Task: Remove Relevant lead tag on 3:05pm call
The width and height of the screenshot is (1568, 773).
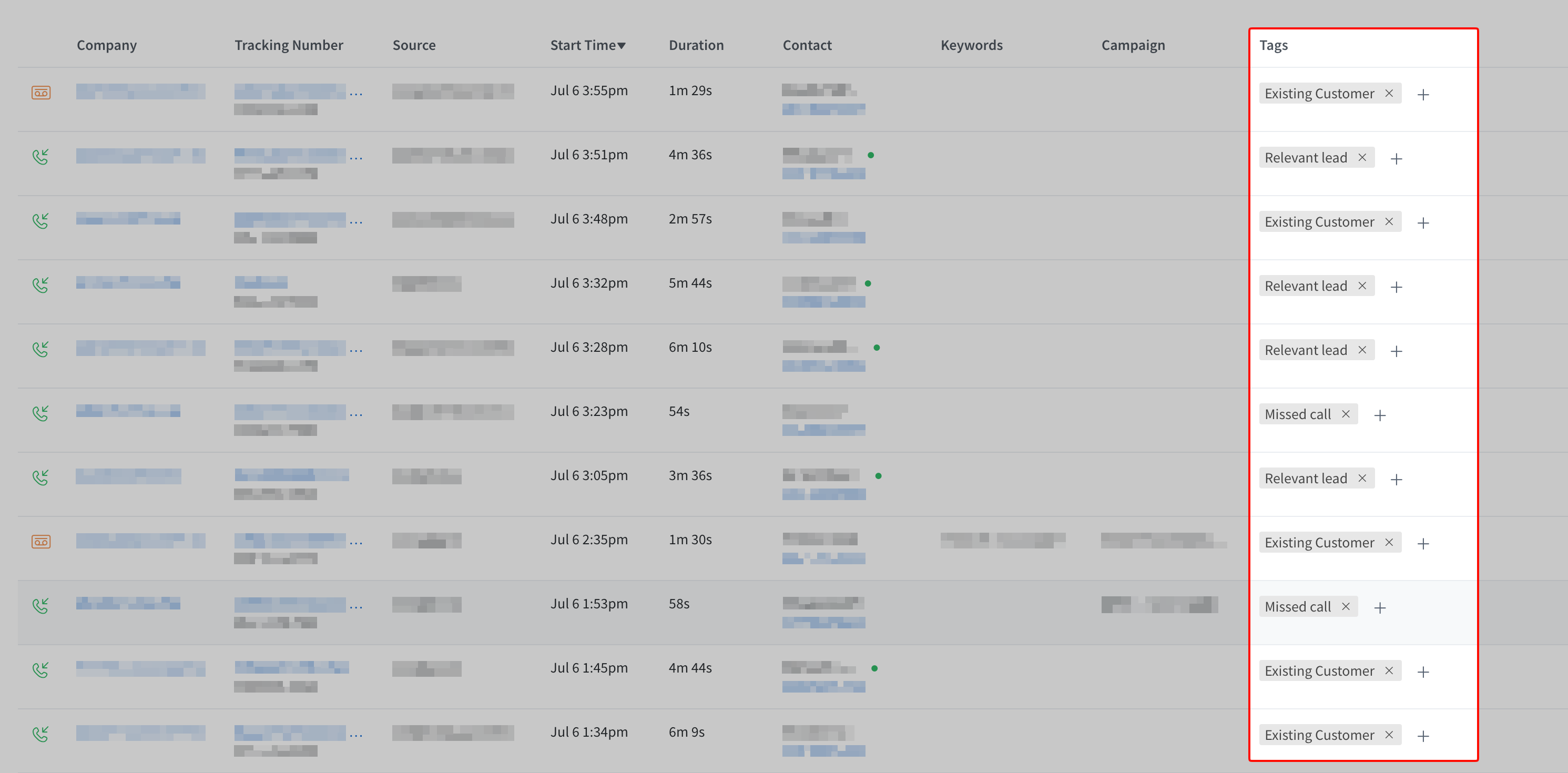Action: [x=1362, y=479]
